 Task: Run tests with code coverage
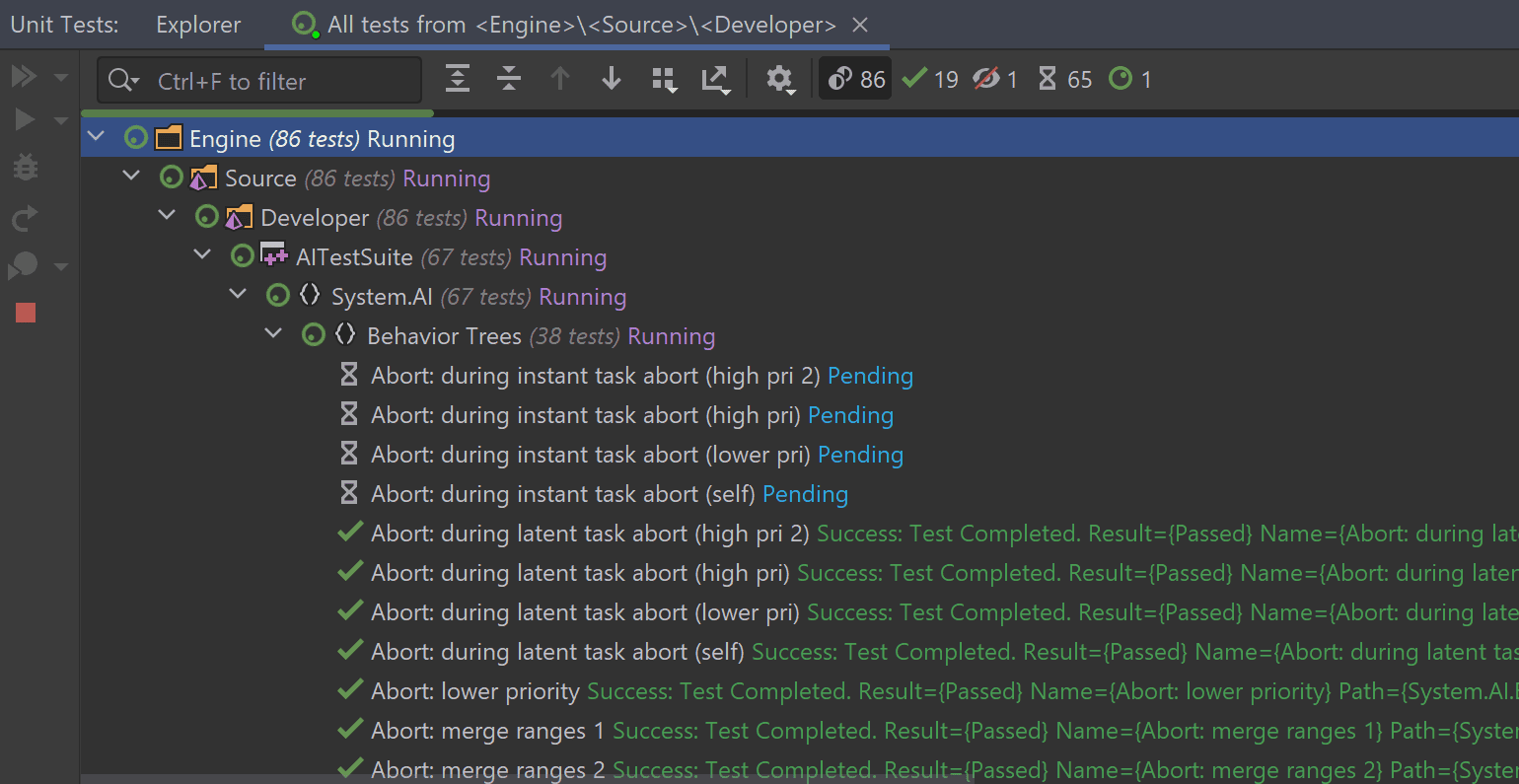click(25, 266)
